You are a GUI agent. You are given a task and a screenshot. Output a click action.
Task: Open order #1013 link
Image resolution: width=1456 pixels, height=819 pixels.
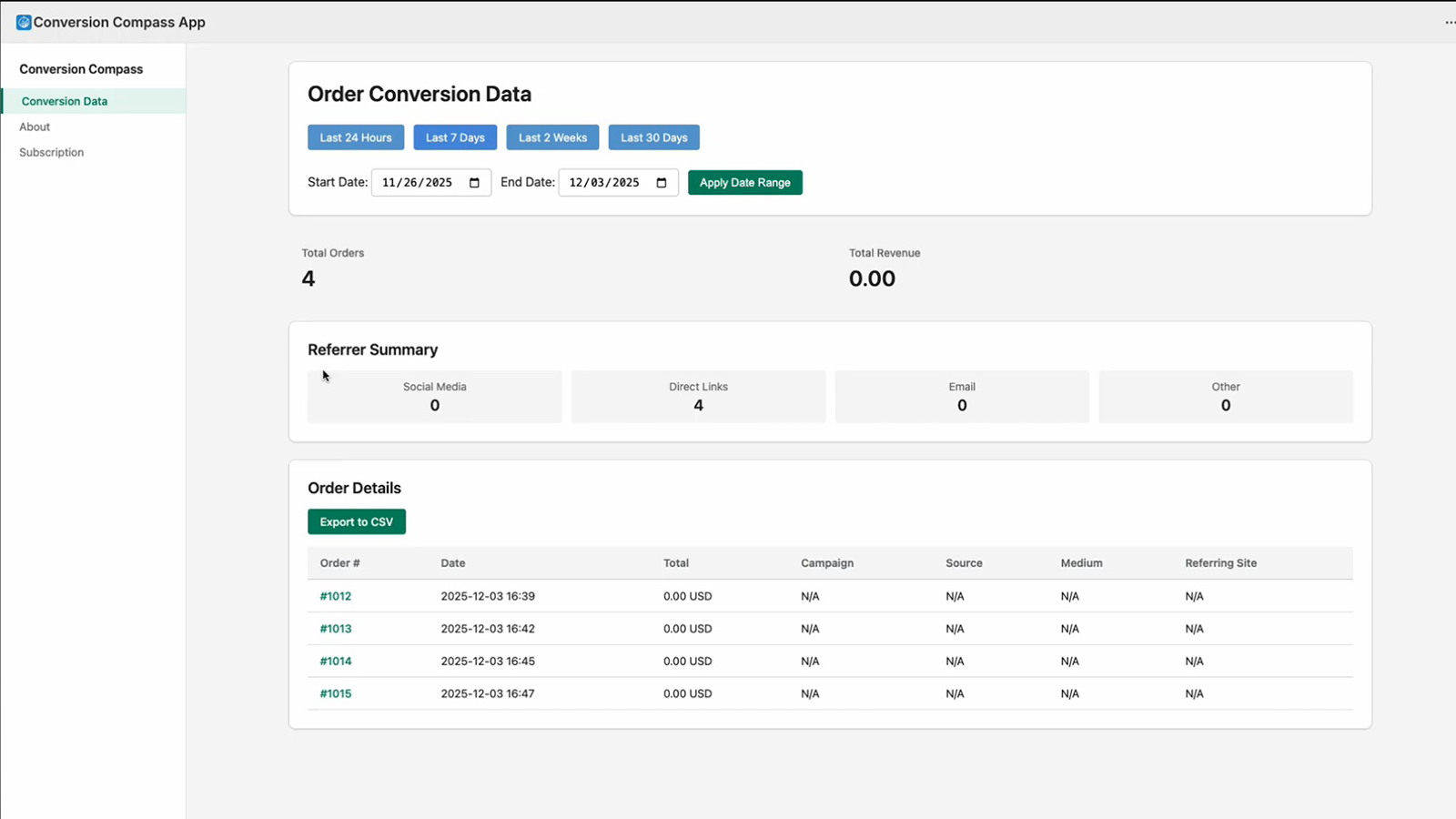point(336,629)
